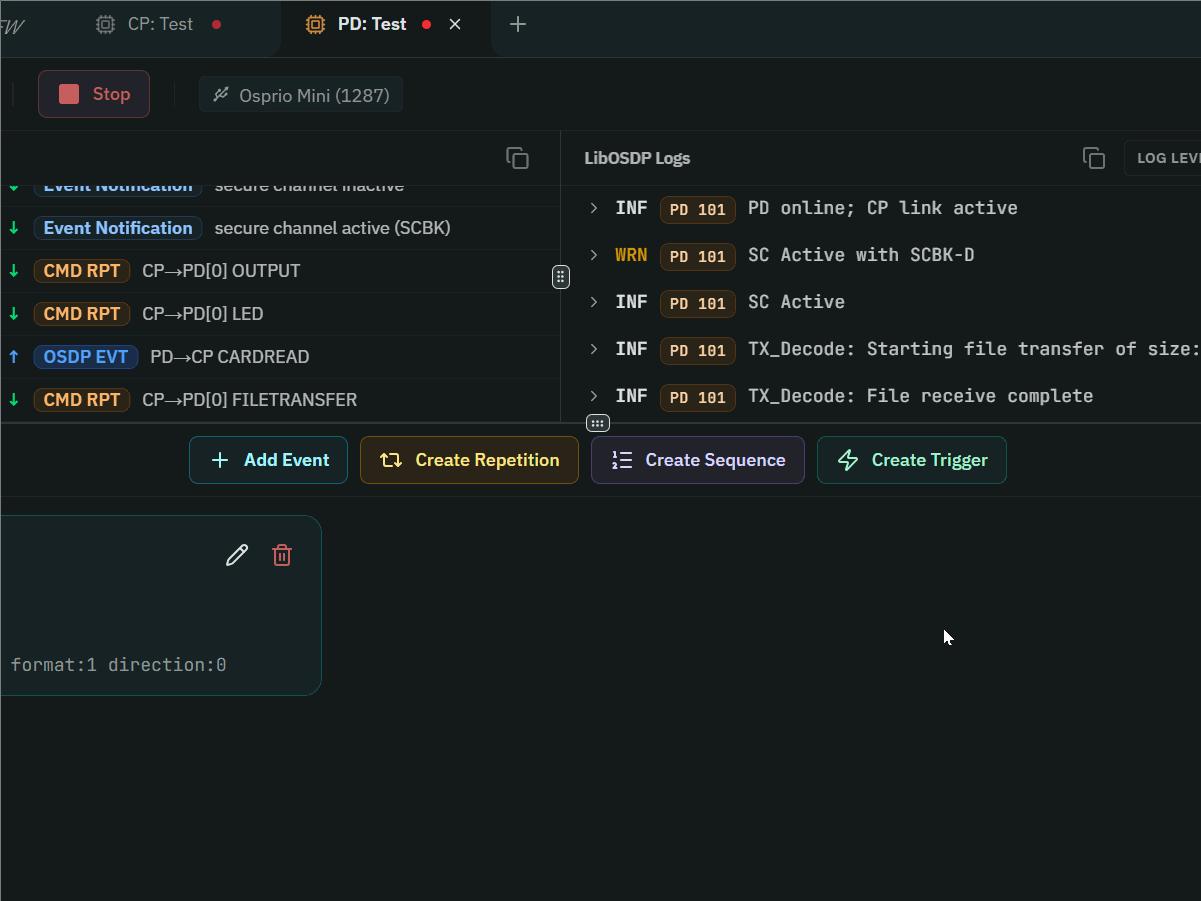The height and width of the screenshot is (901, 1201).
Task: Click the LibOSDP Logs panel title
Action: pyautogui.click(x=637, y=158)
